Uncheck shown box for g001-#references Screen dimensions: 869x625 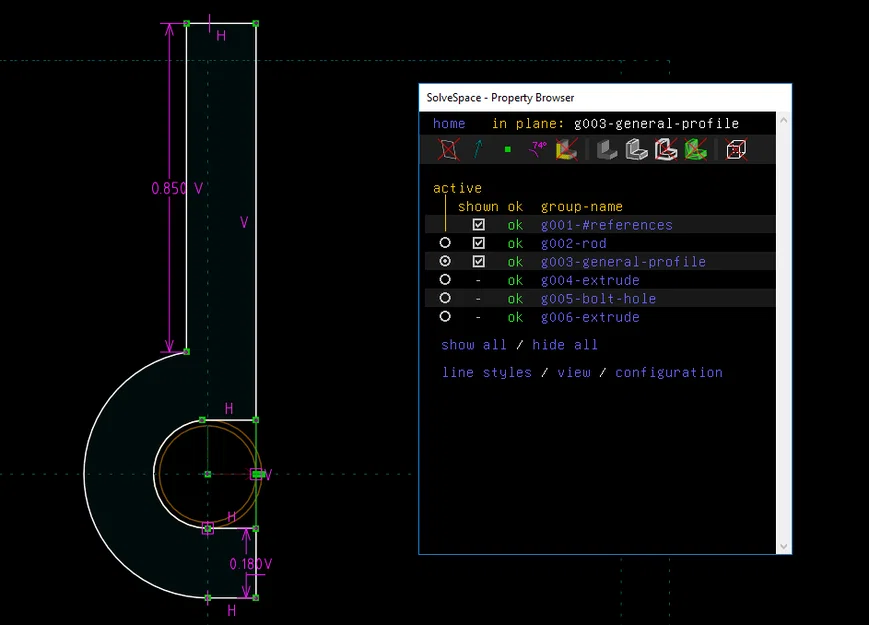[479, 225]
